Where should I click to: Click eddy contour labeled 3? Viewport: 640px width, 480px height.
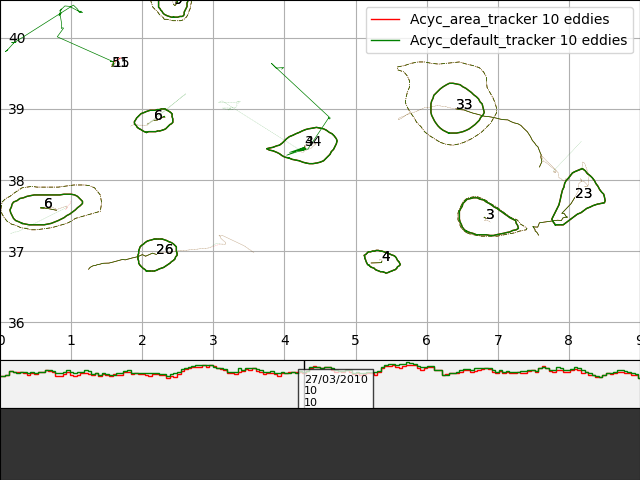click(489, 216)
